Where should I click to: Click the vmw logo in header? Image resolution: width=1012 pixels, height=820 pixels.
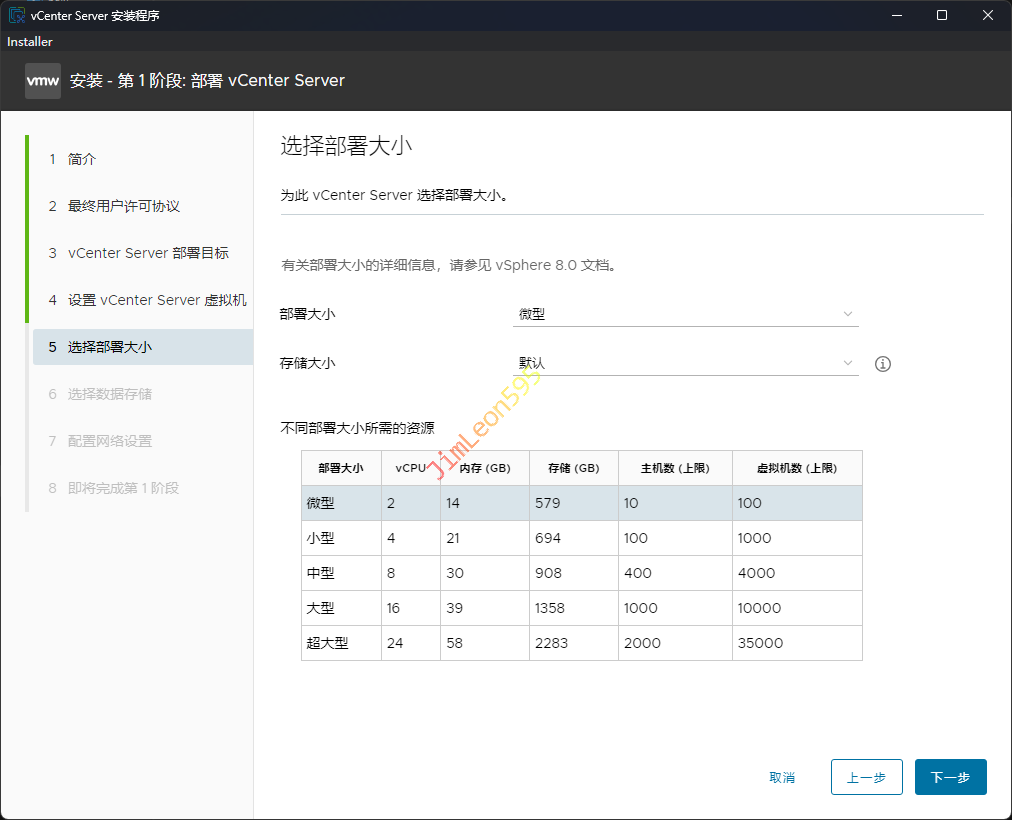click(x=43, y=81)
